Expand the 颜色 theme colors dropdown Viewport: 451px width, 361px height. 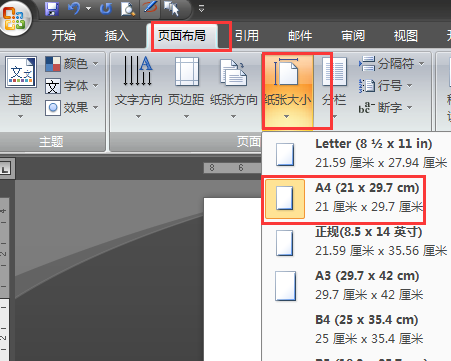pyautogui.click(x=71, y=63)
